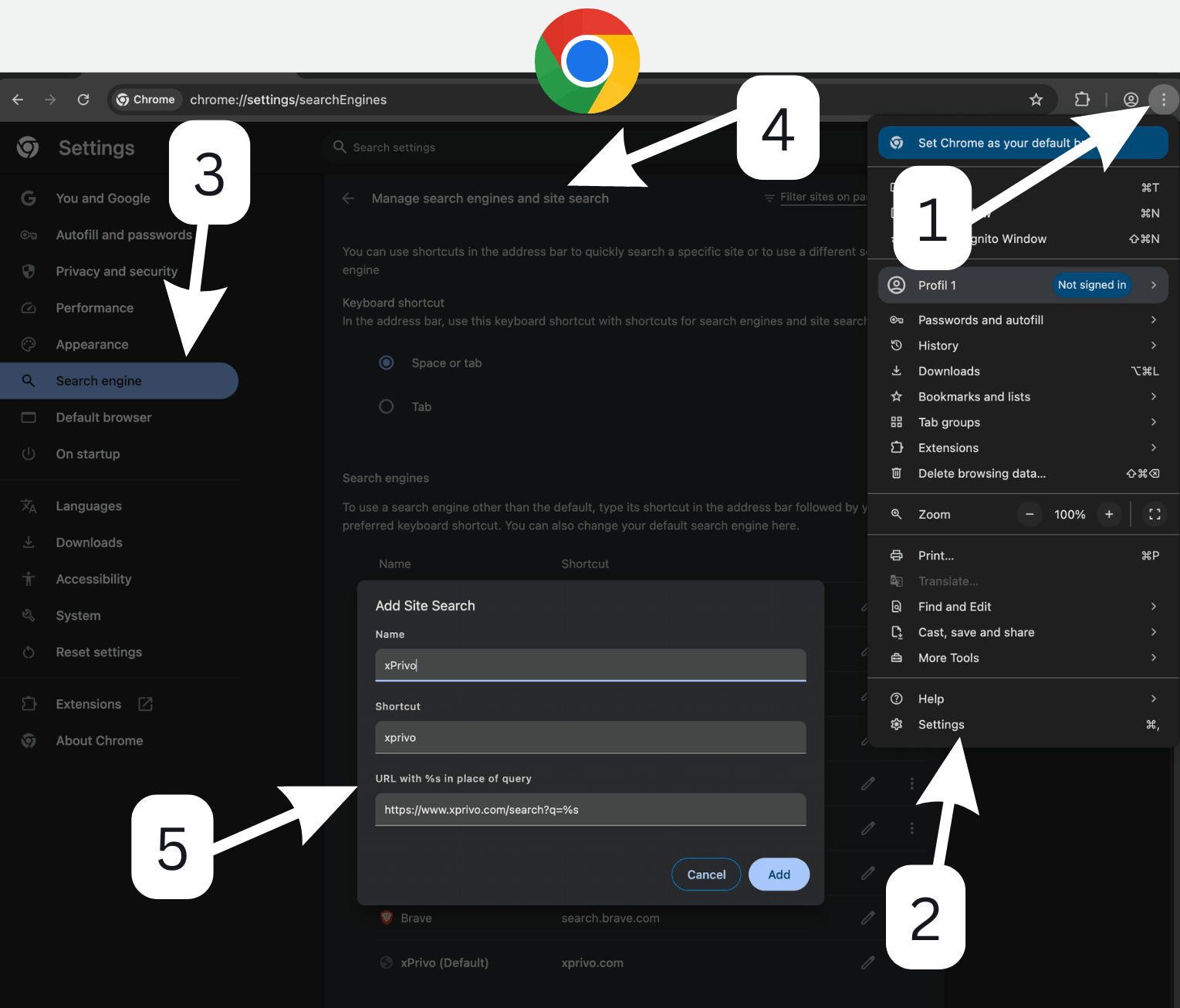Confirm with the Add button
Image resolution: width=1180 pixels, height=1008 pixels.
(779, 874)
